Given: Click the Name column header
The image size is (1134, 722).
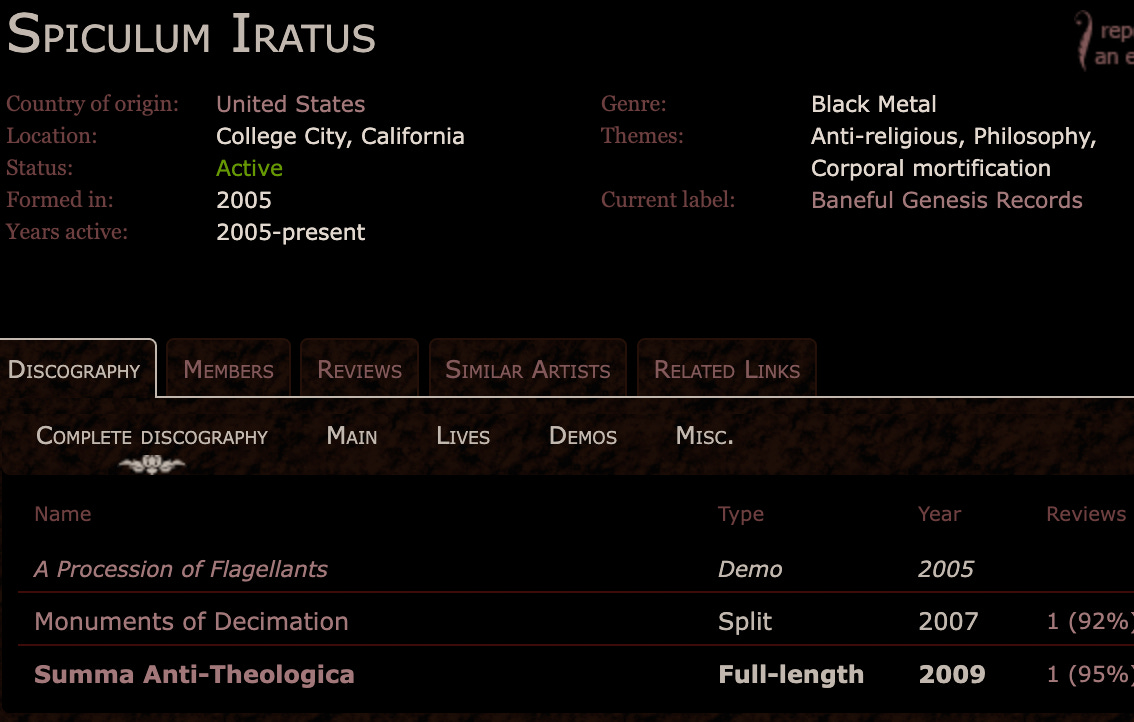Looking at the screenshot, I should pyautogui.click(x=62, y=514).
